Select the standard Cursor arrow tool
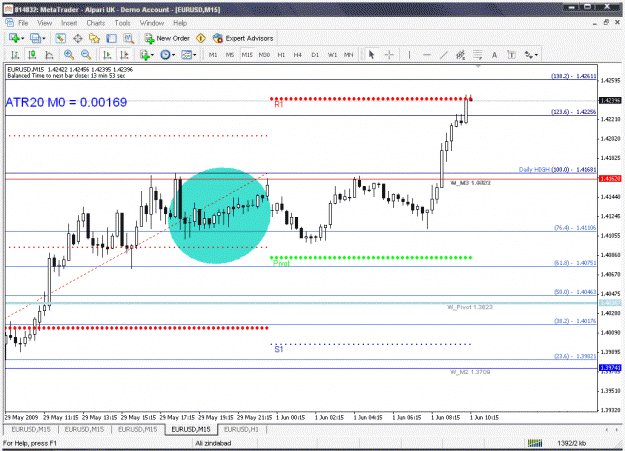Screen dimensions: 625x451 click(371, 55)
